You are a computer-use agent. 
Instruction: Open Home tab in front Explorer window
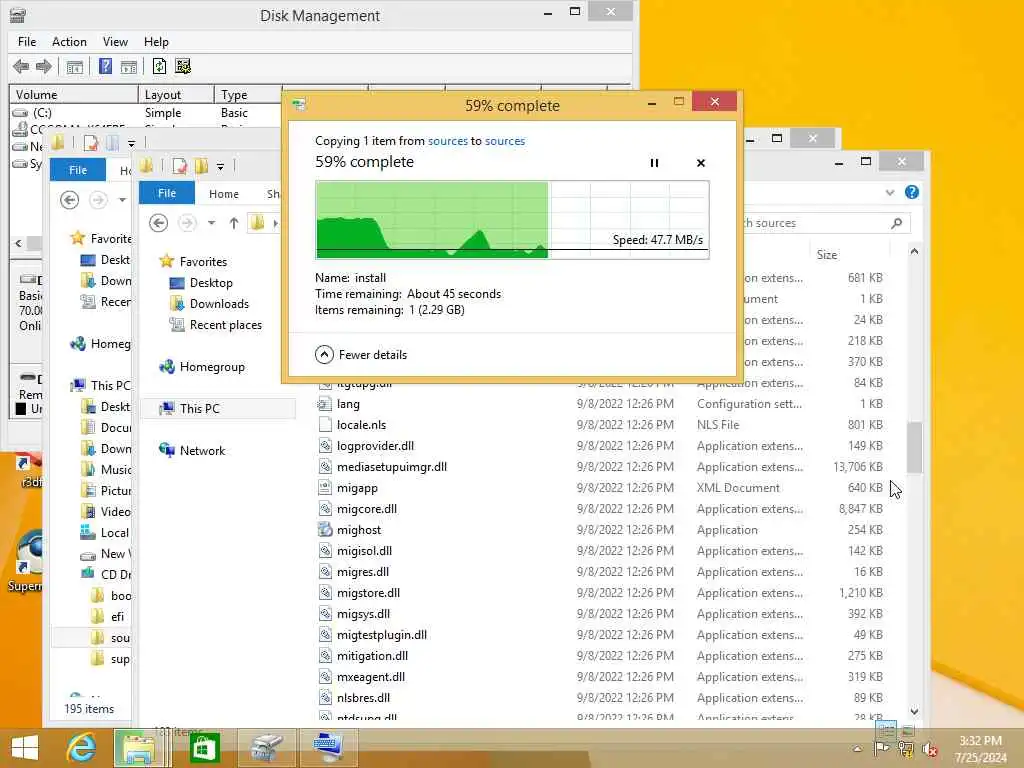click(x=223, y=194)
